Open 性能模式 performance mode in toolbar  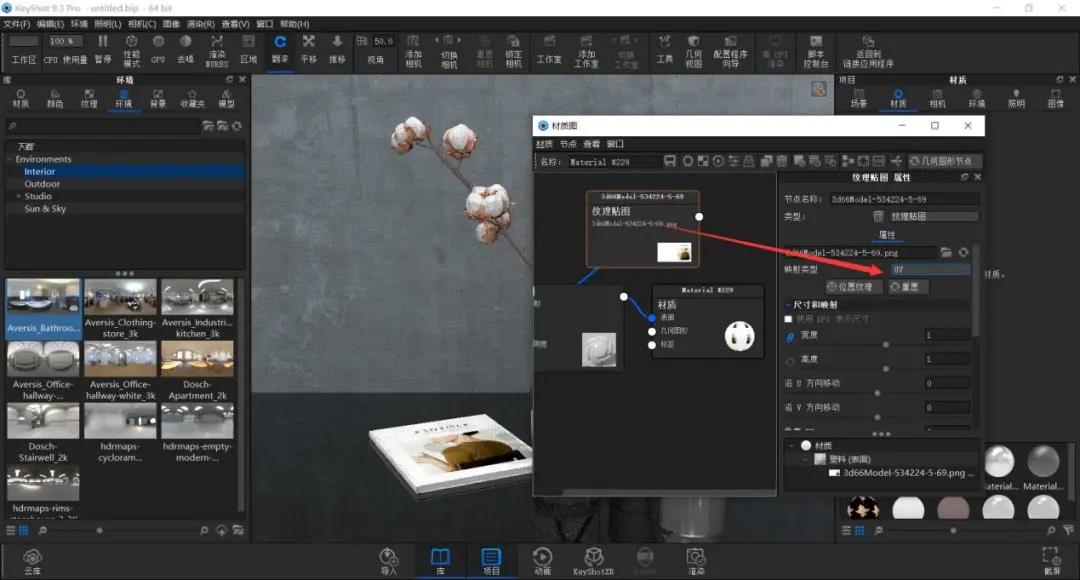pyautogui.click(x=132, y=51)
